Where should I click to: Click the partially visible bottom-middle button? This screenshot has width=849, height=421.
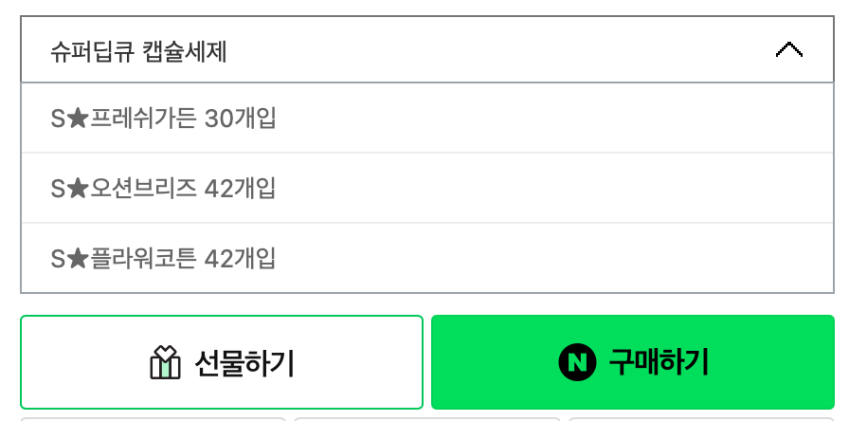coord(427,418)
